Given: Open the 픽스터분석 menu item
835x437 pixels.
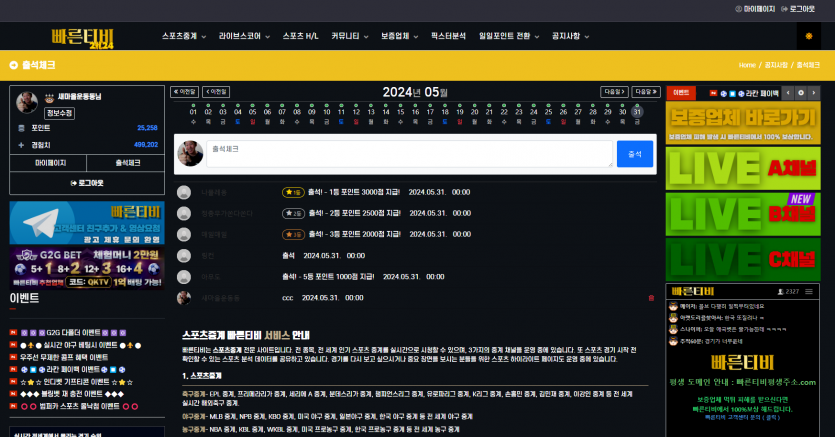Looking at the screenshot, I should (448, 36).
